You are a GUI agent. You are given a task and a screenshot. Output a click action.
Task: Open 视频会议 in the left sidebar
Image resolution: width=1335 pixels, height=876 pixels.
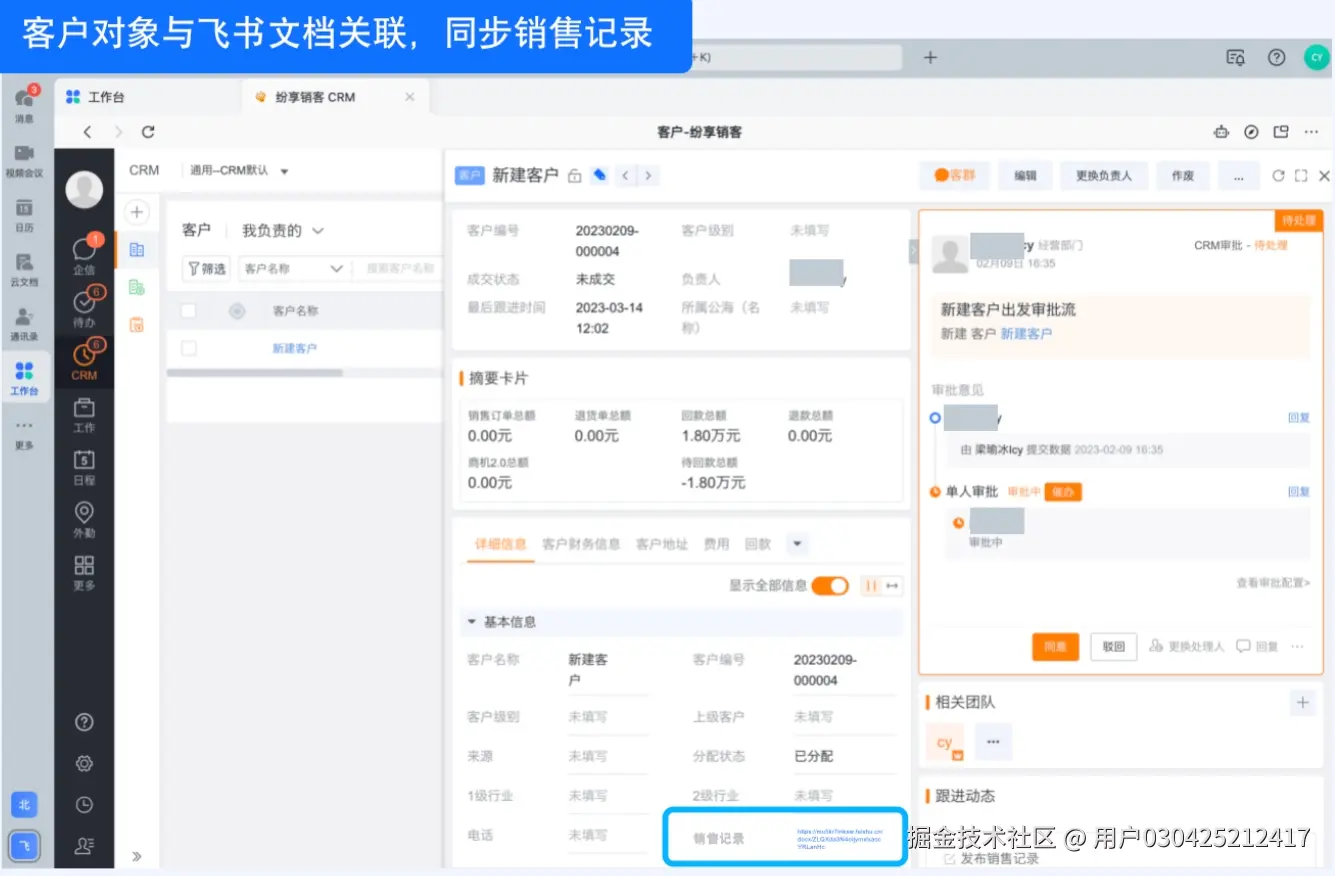(25, 155)
